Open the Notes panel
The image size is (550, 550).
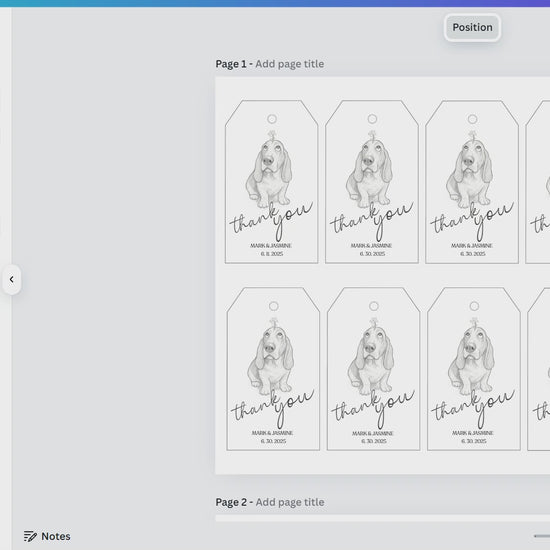click(x=47, y=536)
